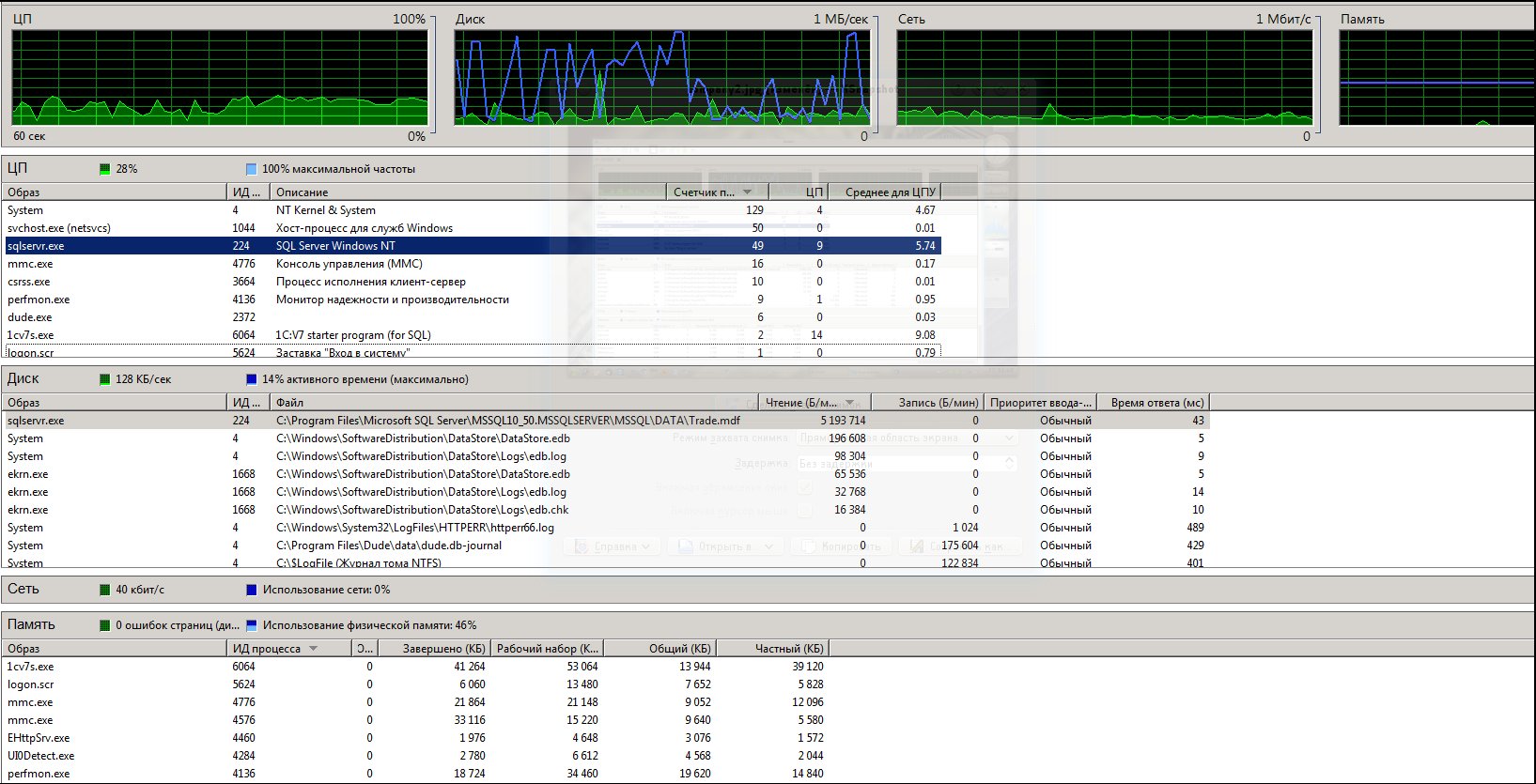Viewport: 1536px width, 784px height.
Task: Click the Сеть activity graph
Action: [x=1105, y=77]
